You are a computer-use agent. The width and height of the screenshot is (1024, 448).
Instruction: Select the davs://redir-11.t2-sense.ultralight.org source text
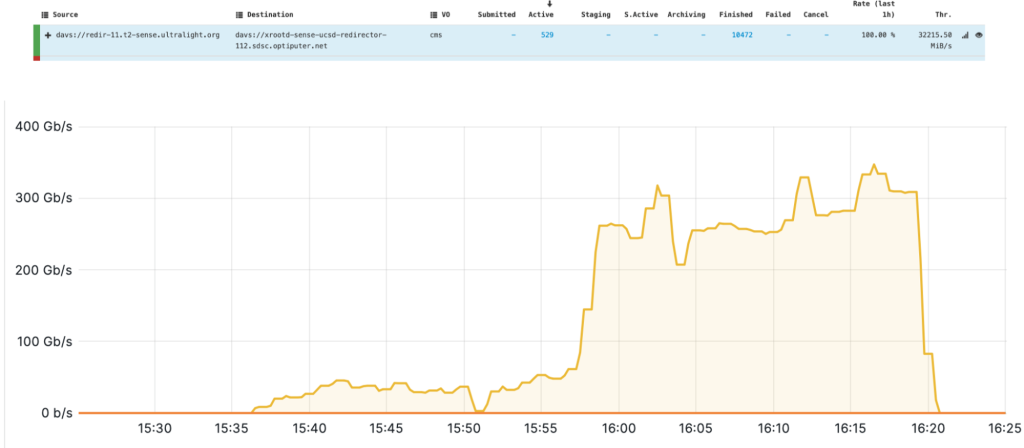[130, 35]
